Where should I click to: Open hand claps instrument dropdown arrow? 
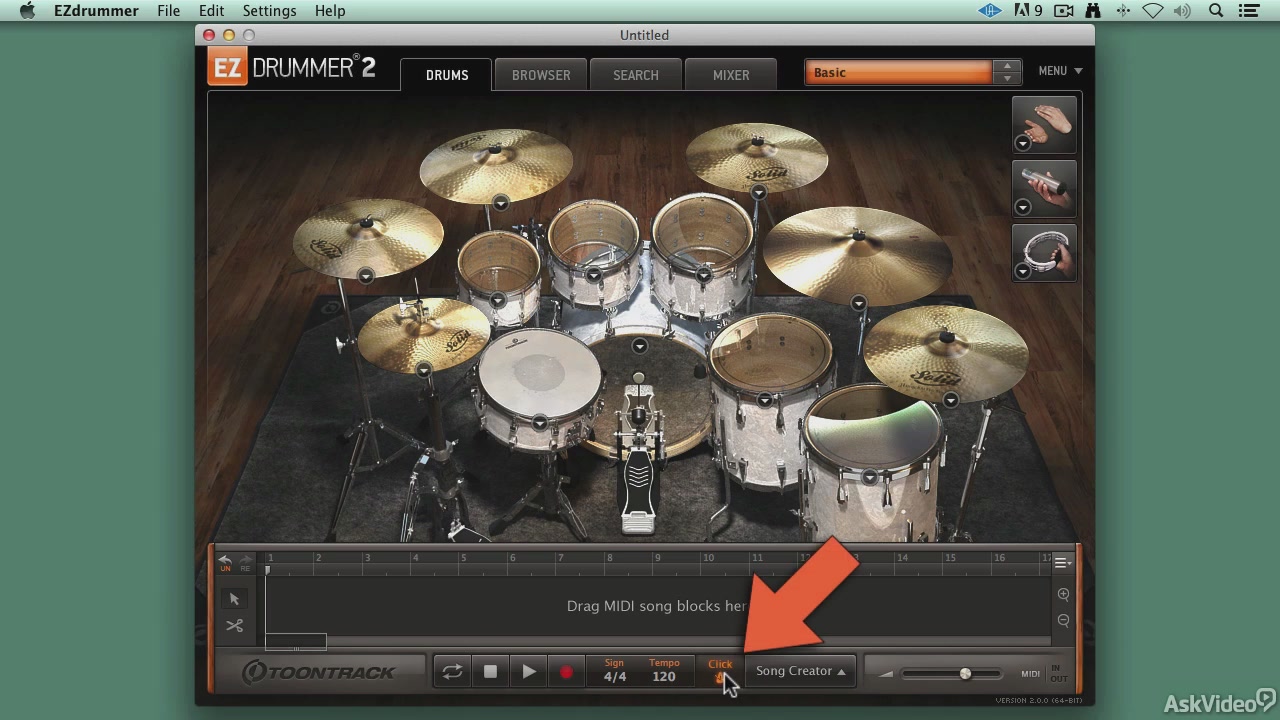(x=1023, y=143)
